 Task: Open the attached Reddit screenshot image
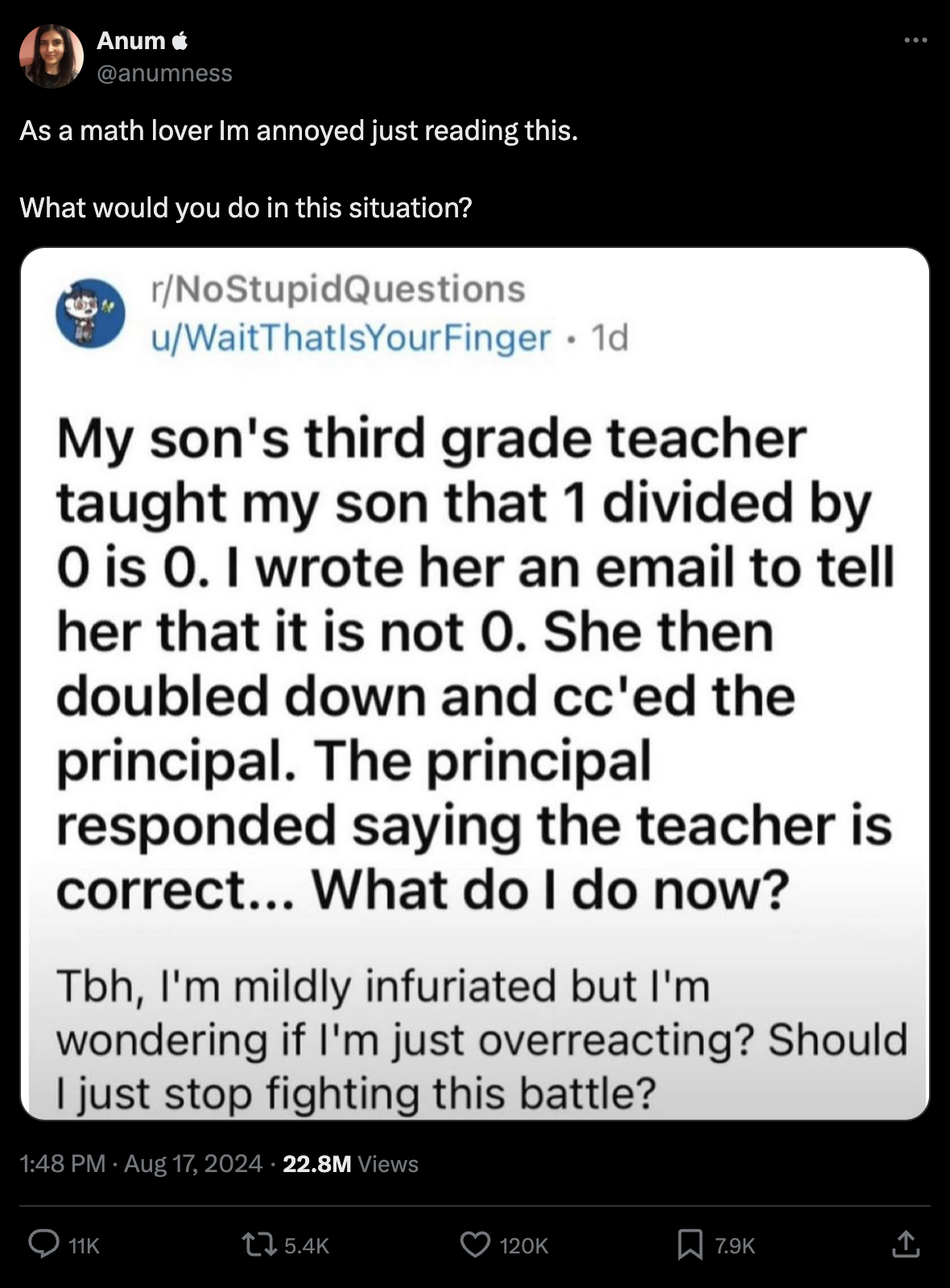475,684
